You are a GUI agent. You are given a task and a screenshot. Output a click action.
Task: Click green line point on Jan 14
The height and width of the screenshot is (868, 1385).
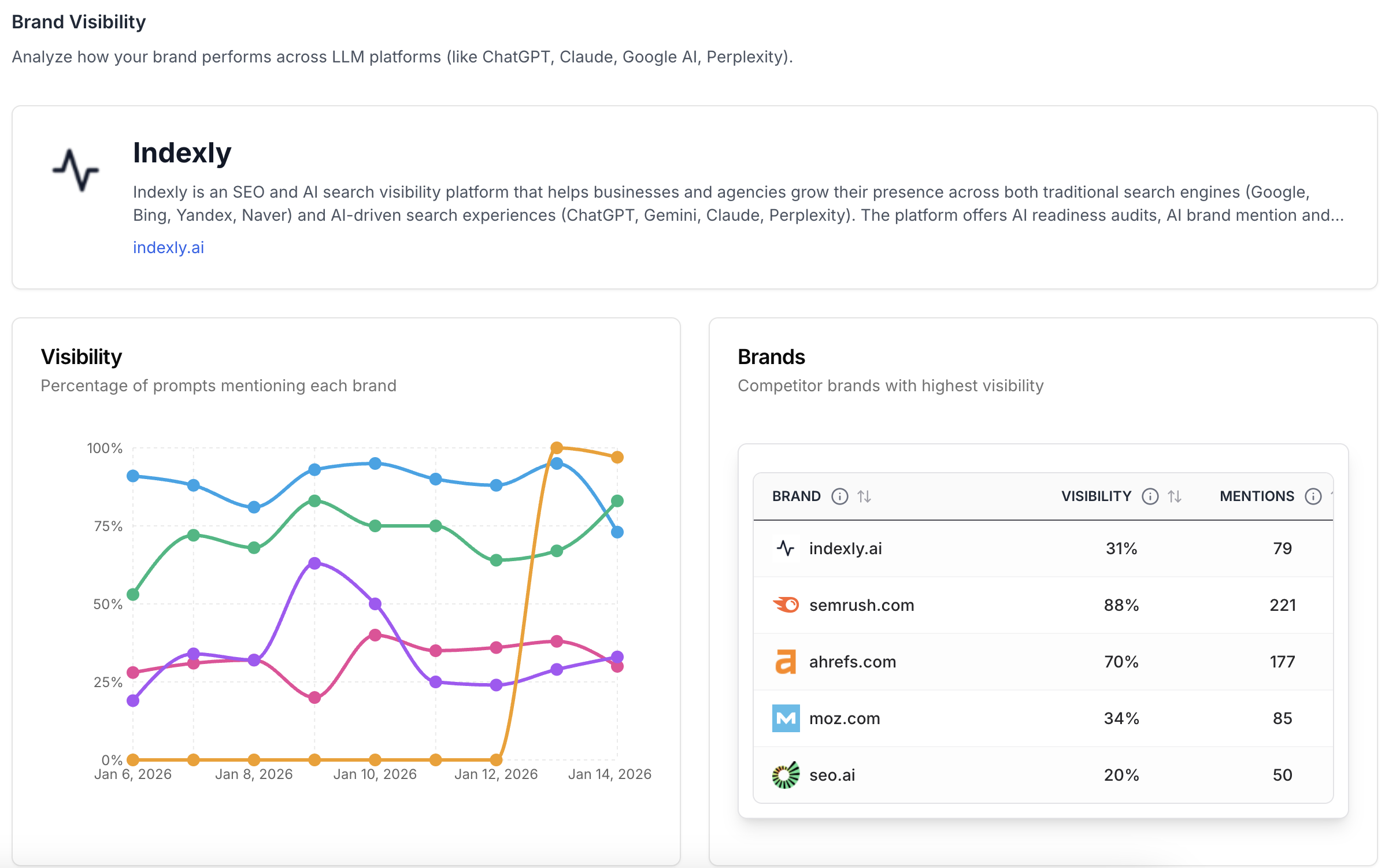coord(617,501)
